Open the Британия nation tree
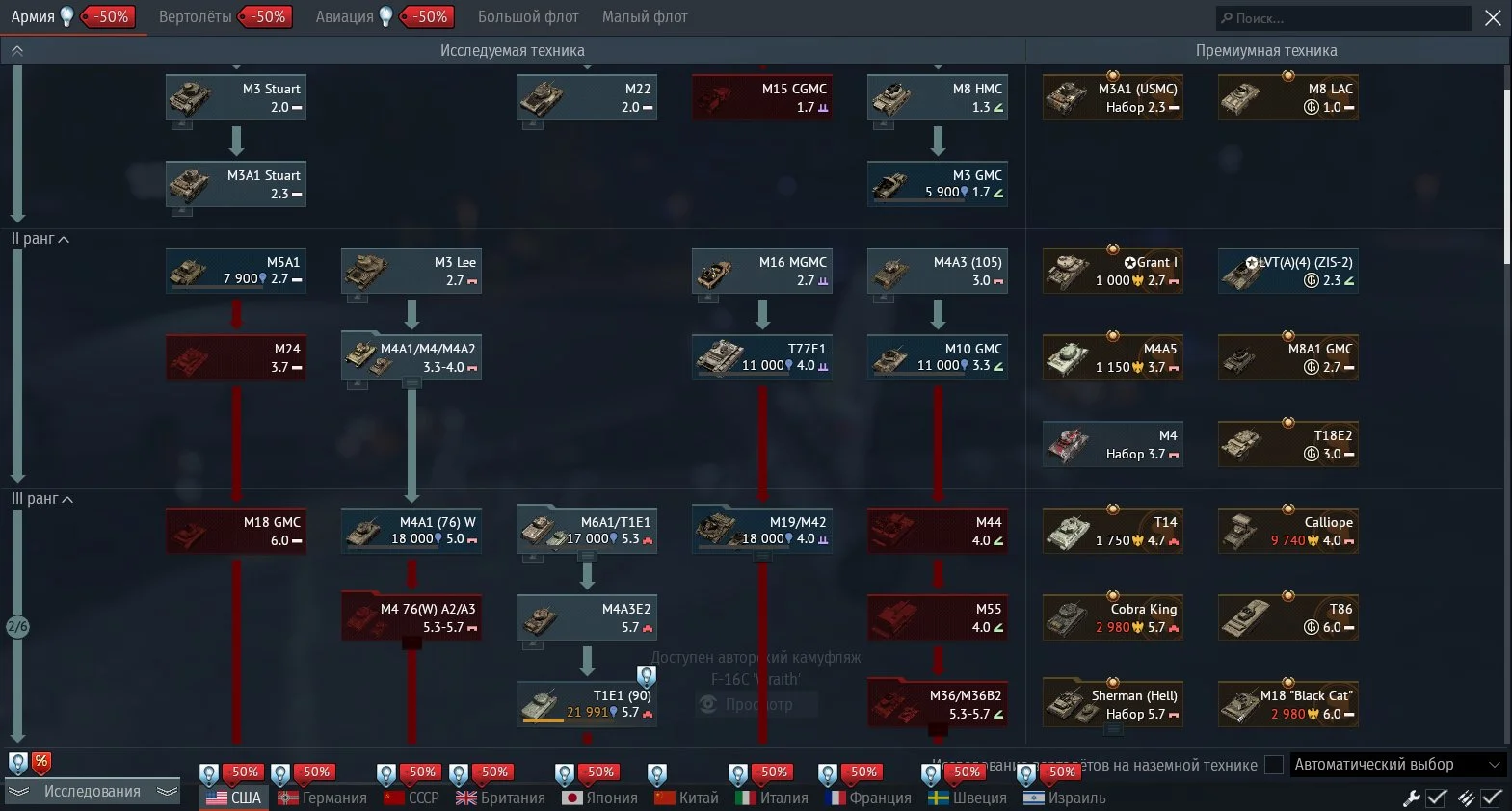1512x811 pixels. click(x=500, y=798)
